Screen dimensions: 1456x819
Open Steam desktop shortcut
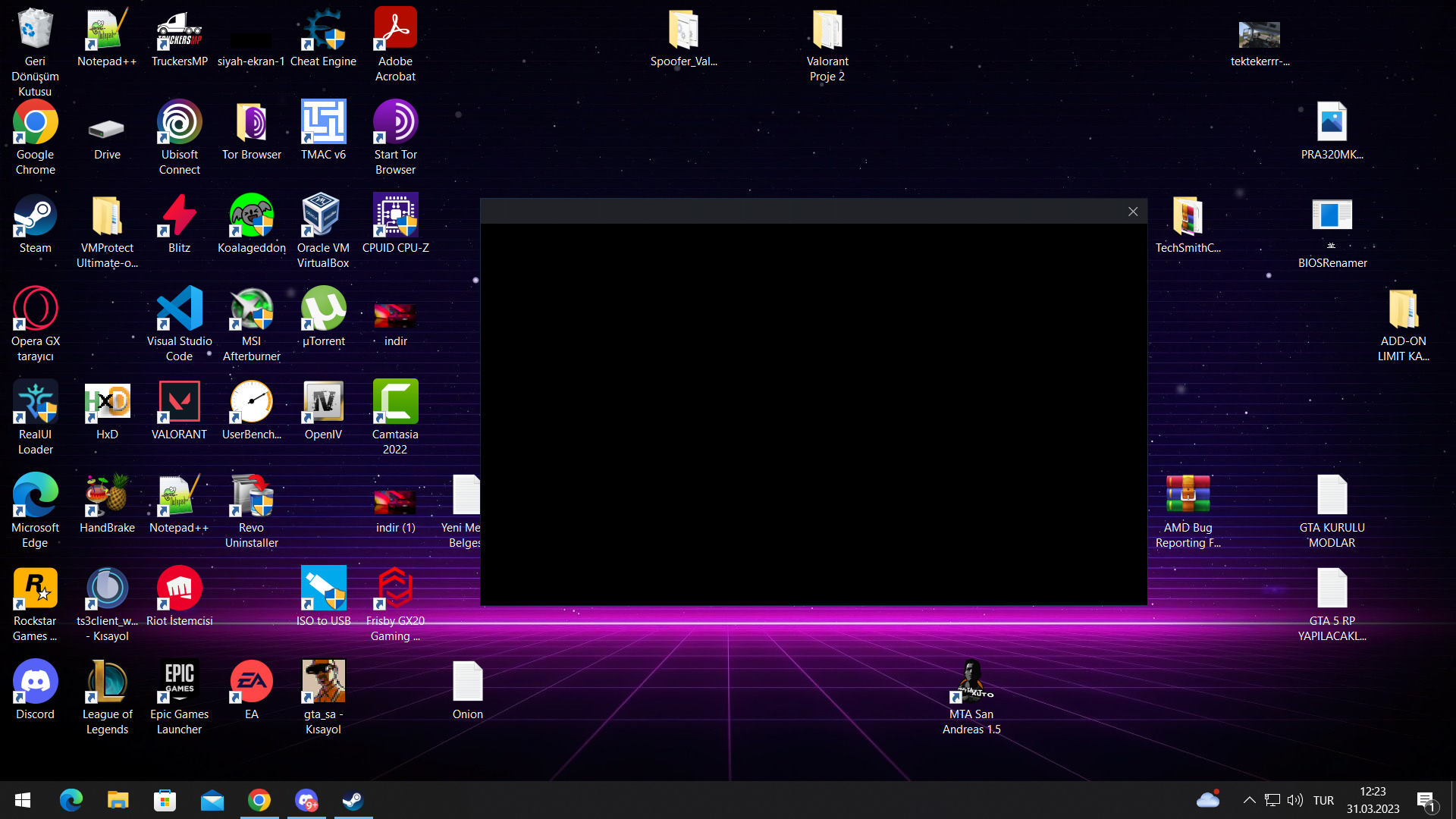[x=35, y=224]
